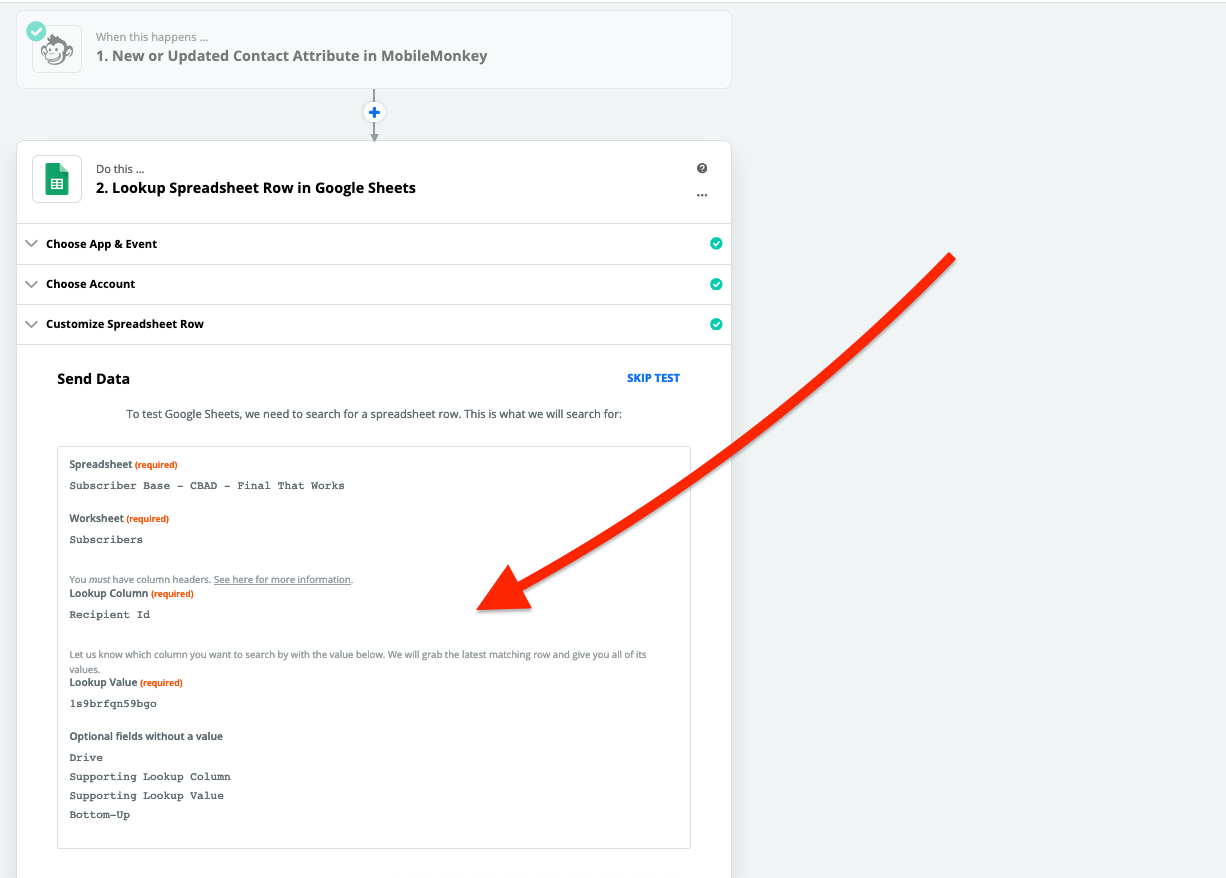Click the optional field 'Bottom-Up'
The image size is (1226, 878).
click(x=100, y=815)
